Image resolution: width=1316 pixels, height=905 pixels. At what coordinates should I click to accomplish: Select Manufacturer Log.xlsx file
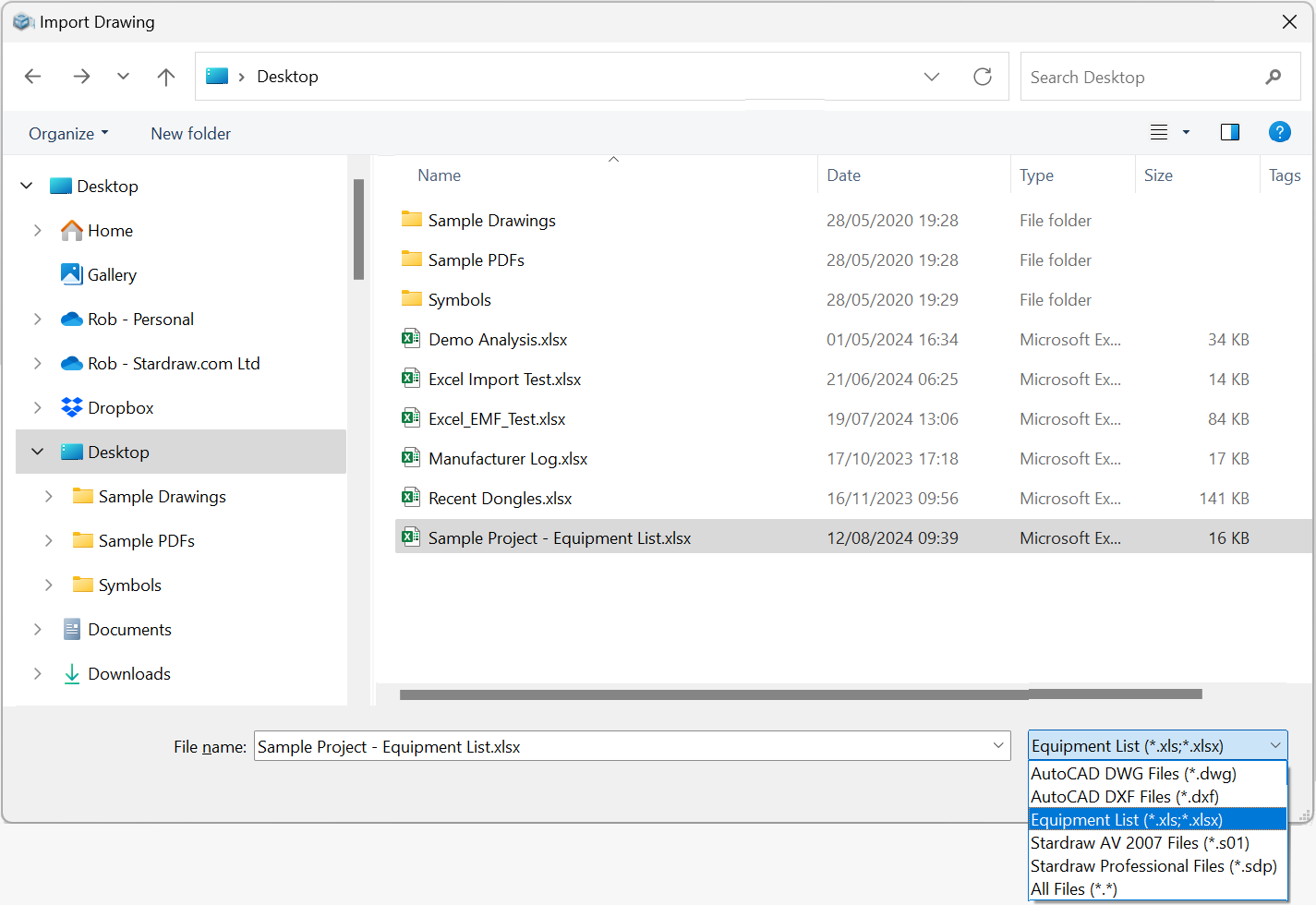[x=508, y=458]
